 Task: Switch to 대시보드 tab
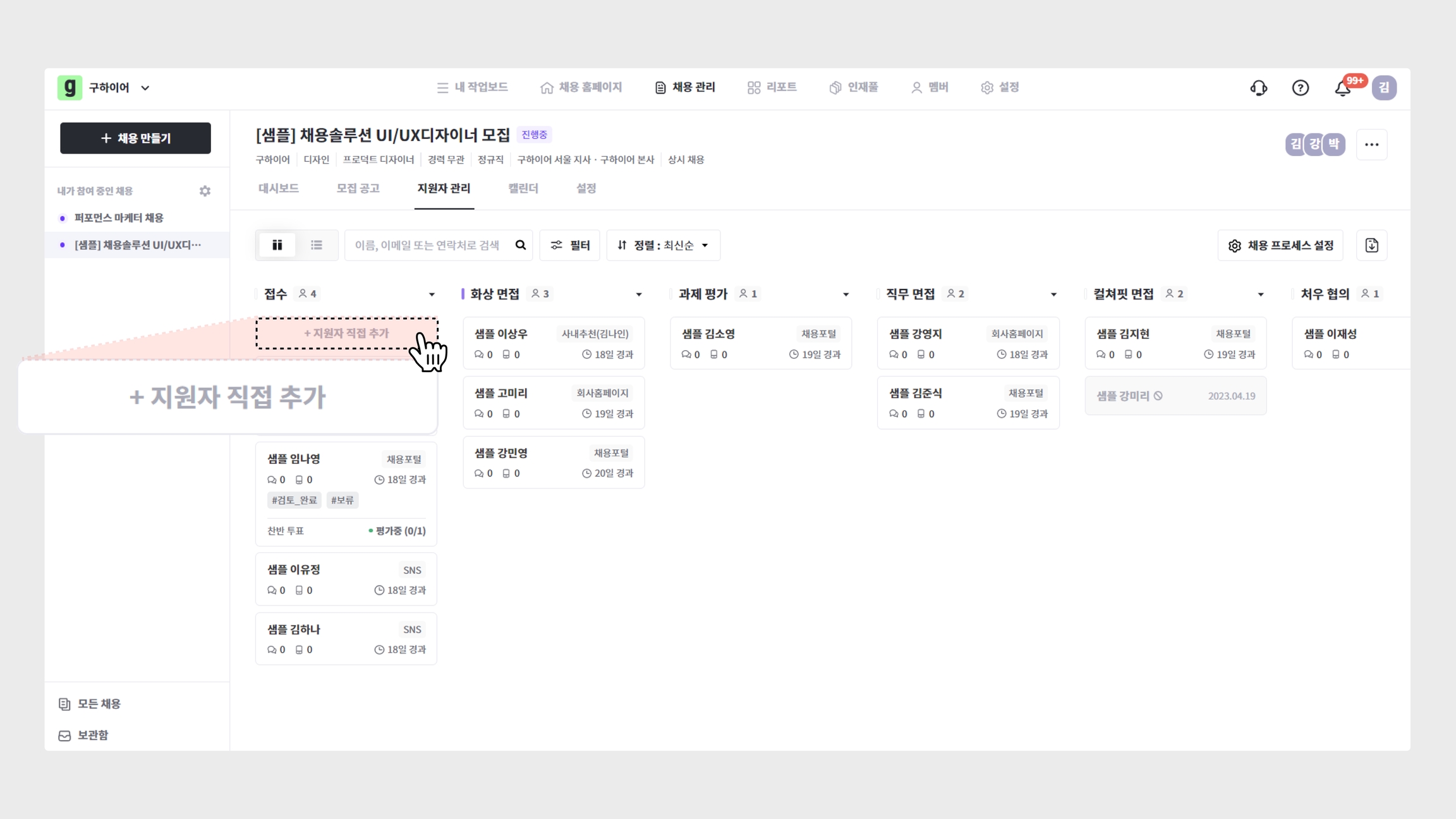(x=279, y=188)
